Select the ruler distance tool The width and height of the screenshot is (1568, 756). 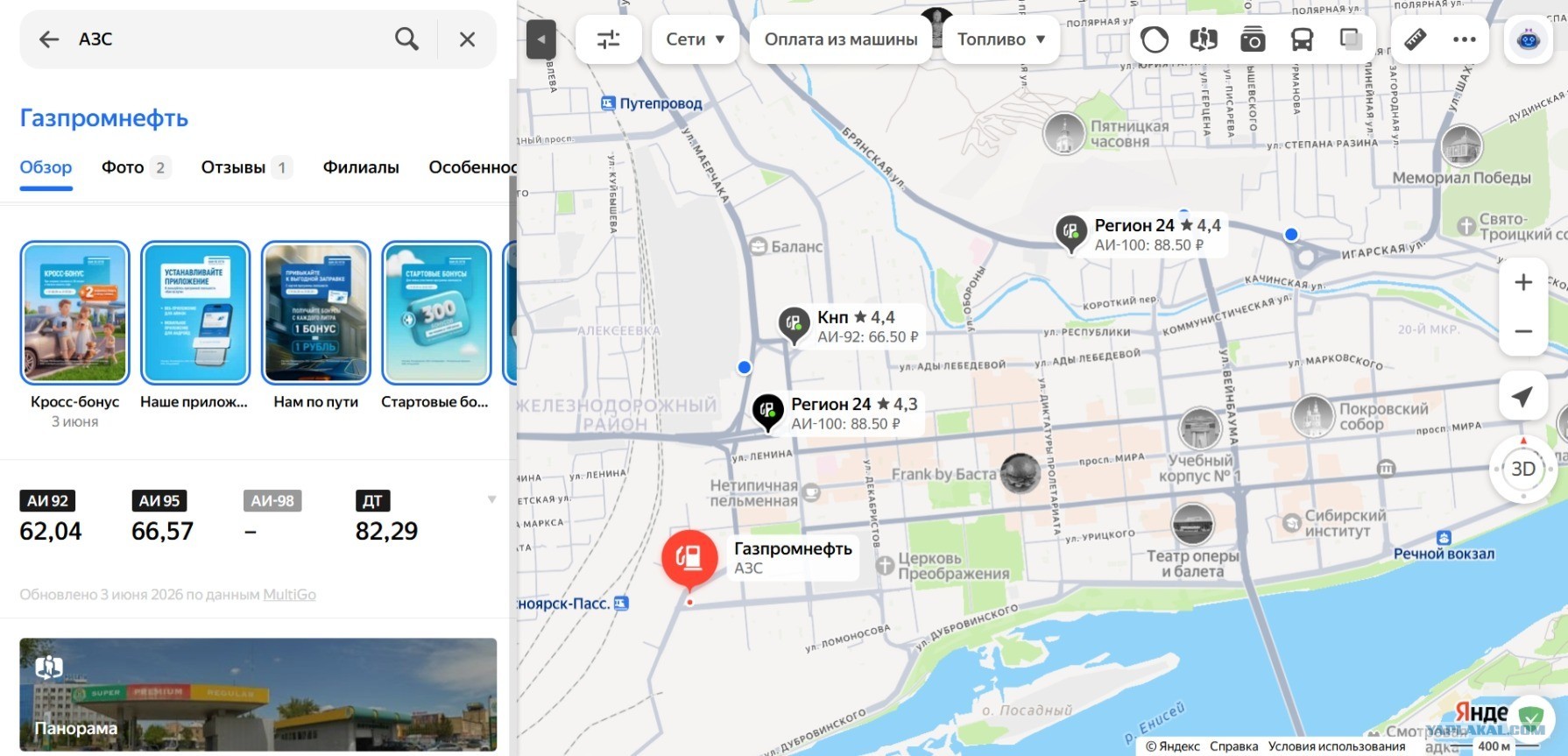point(1416,39)
